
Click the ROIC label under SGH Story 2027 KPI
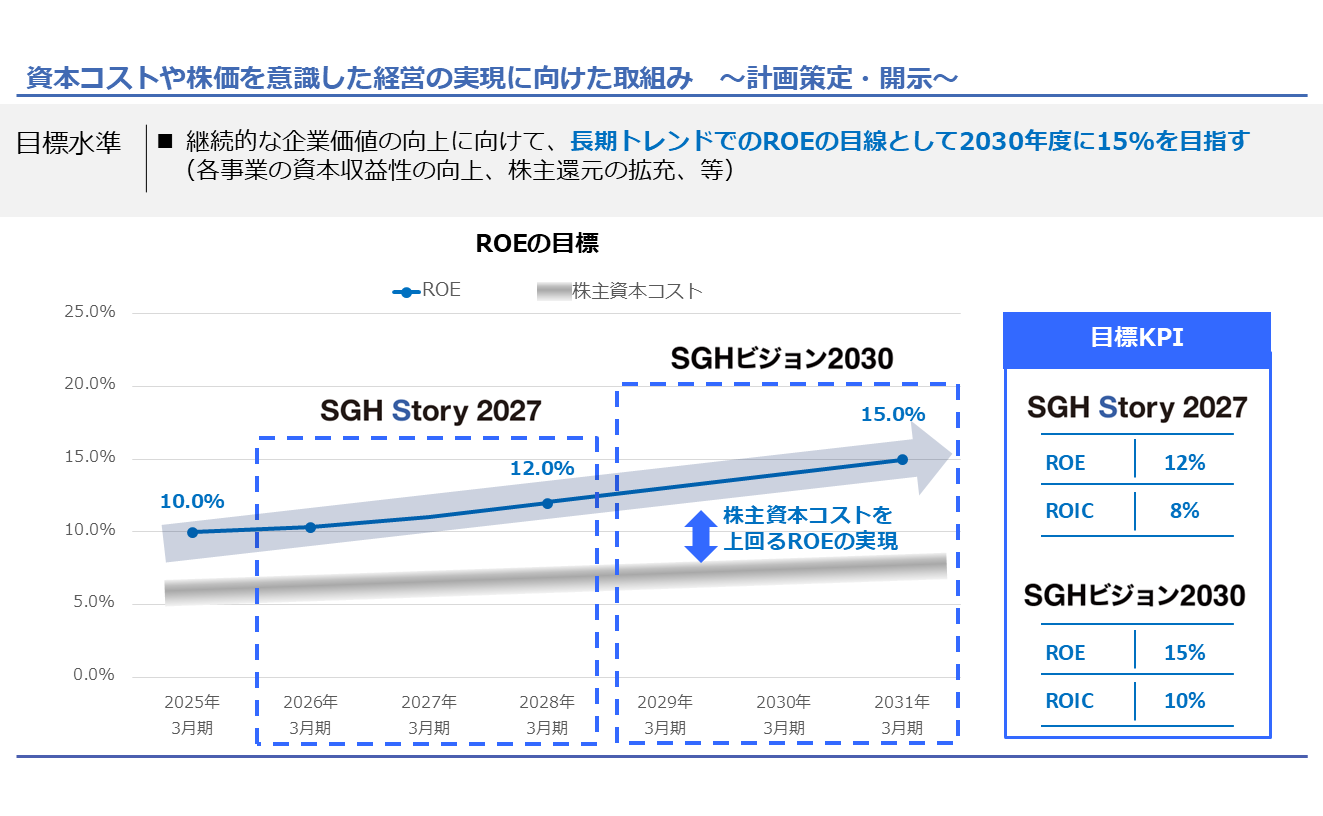coord(1070,511)
